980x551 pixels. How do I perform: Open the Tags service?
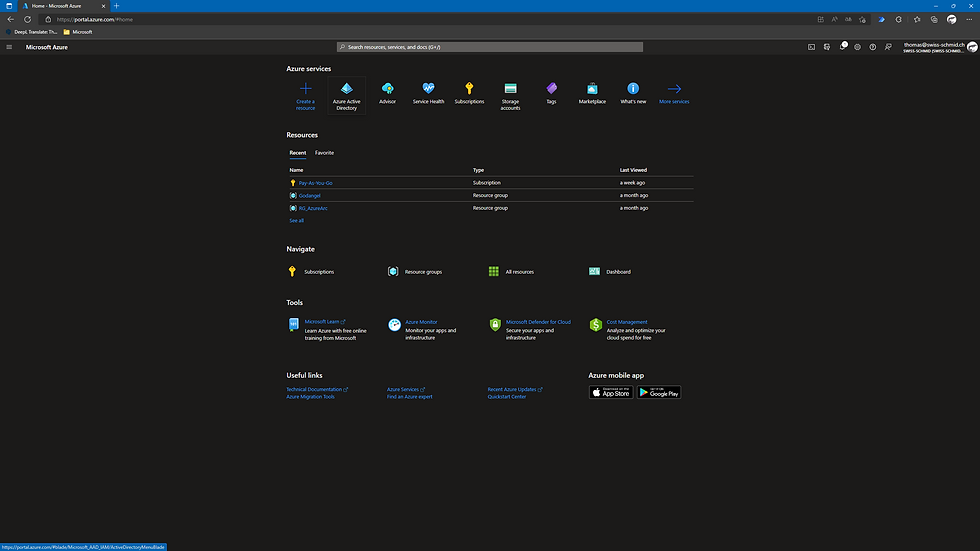point(551,93)
